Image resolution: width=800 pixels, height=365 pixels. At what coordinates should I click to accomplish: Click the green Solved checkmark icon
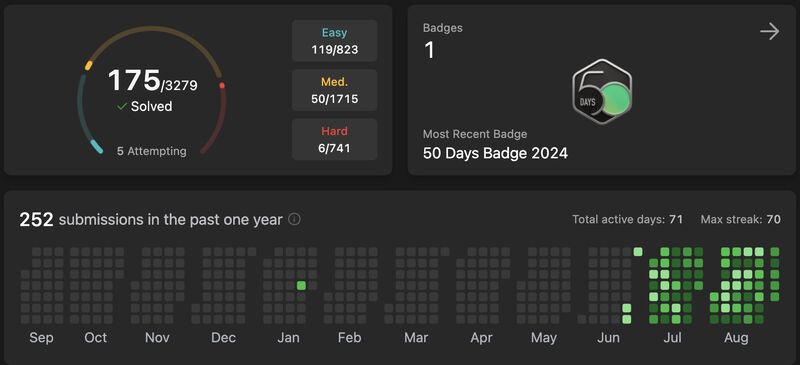(x=121, y=106)
